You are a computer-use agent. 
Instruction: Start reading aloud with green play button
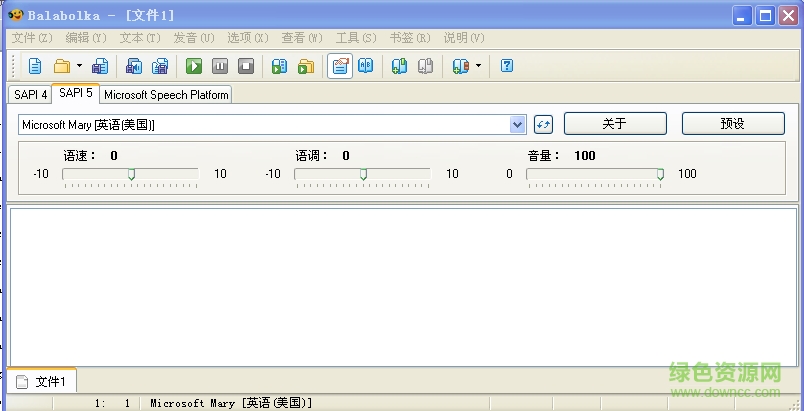pyautogui.click(x=194, y=66)
